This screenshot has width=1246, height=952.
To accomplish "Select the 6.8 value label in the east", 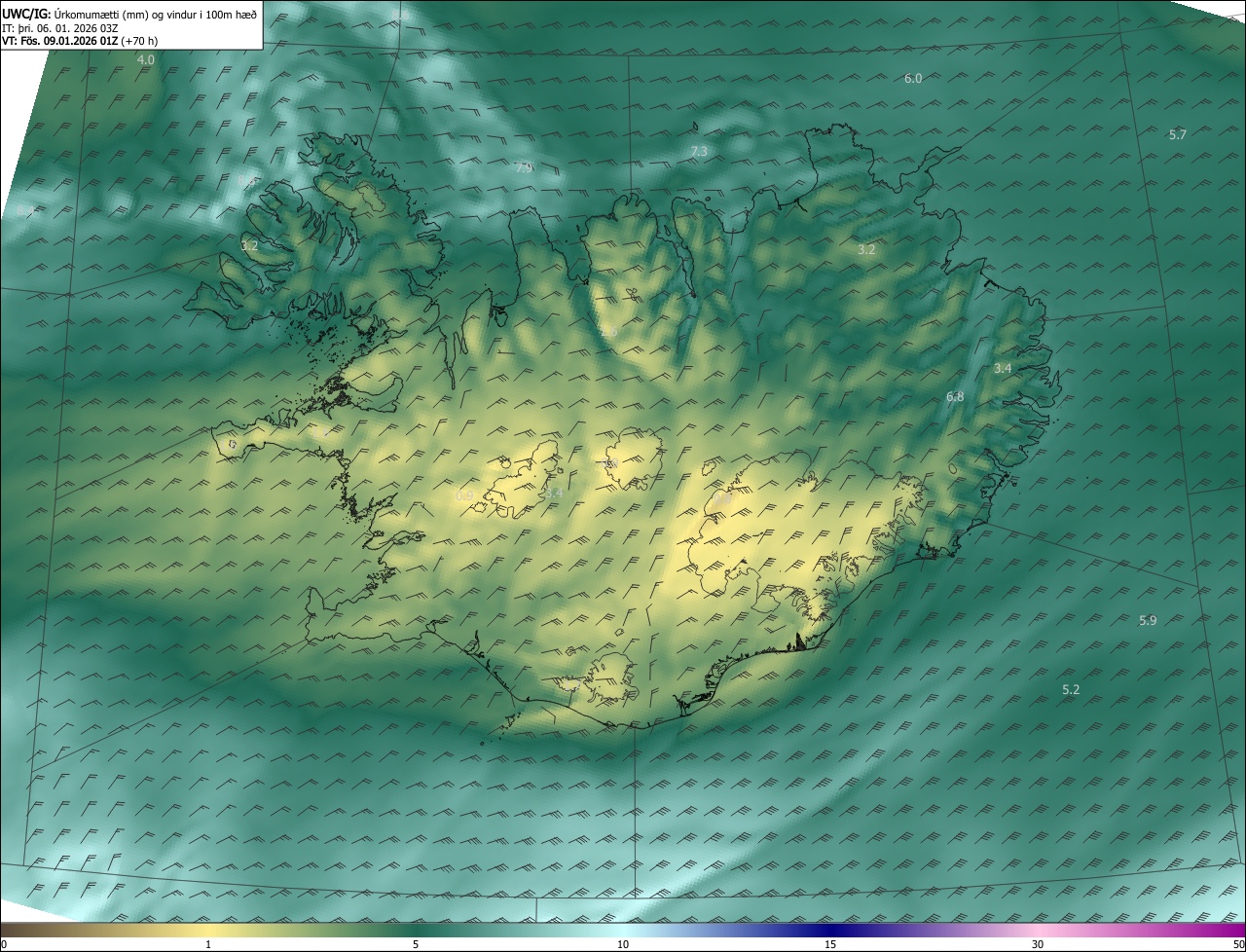I will click(x=955, y=396).
